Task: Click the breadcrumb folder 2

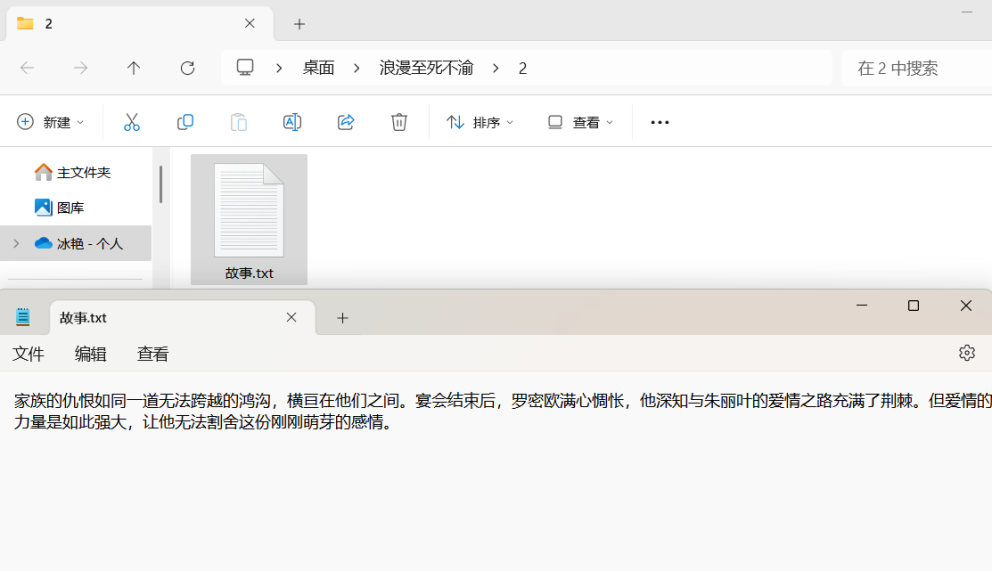Action: click(523, 68)
